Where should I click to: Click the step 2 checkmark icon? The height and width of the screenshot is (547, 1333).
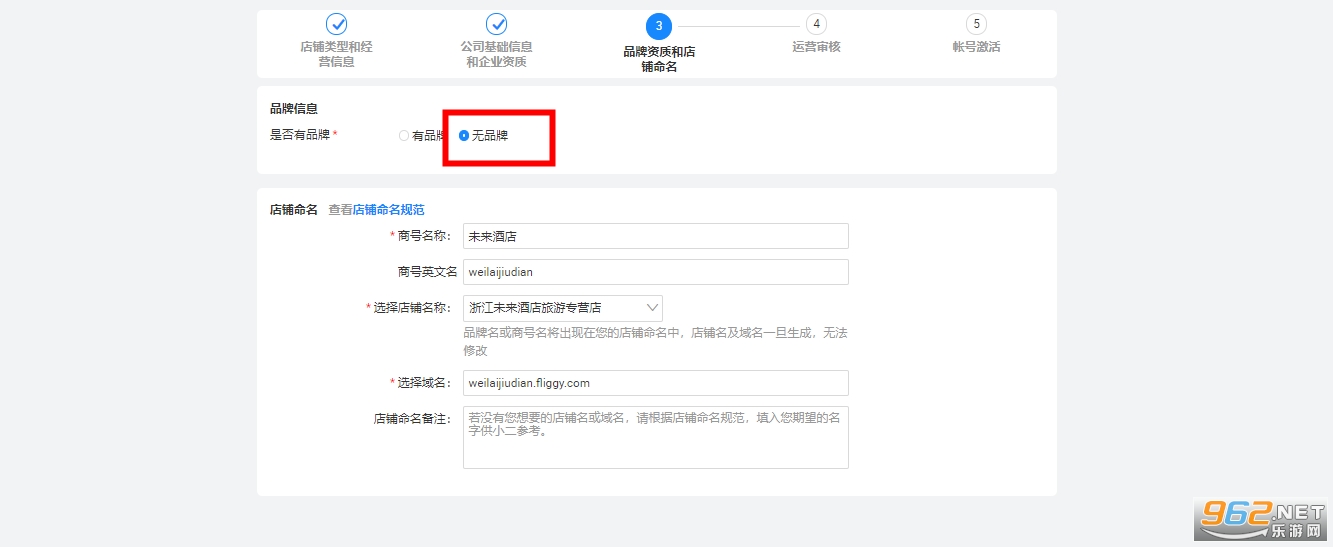[497, 24]
